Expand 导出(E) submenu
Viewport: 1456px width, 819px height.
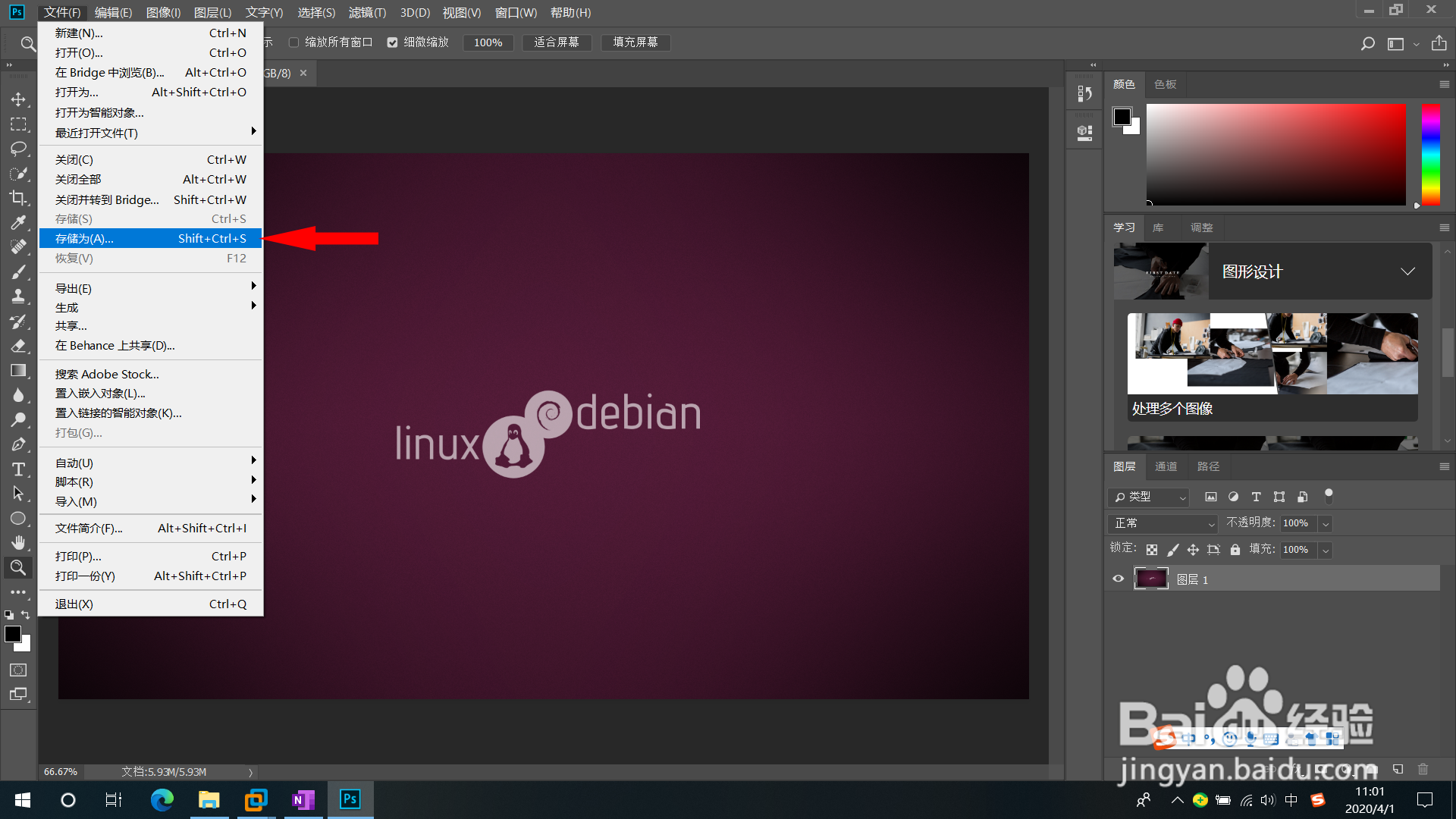click(x=150, y=288)
